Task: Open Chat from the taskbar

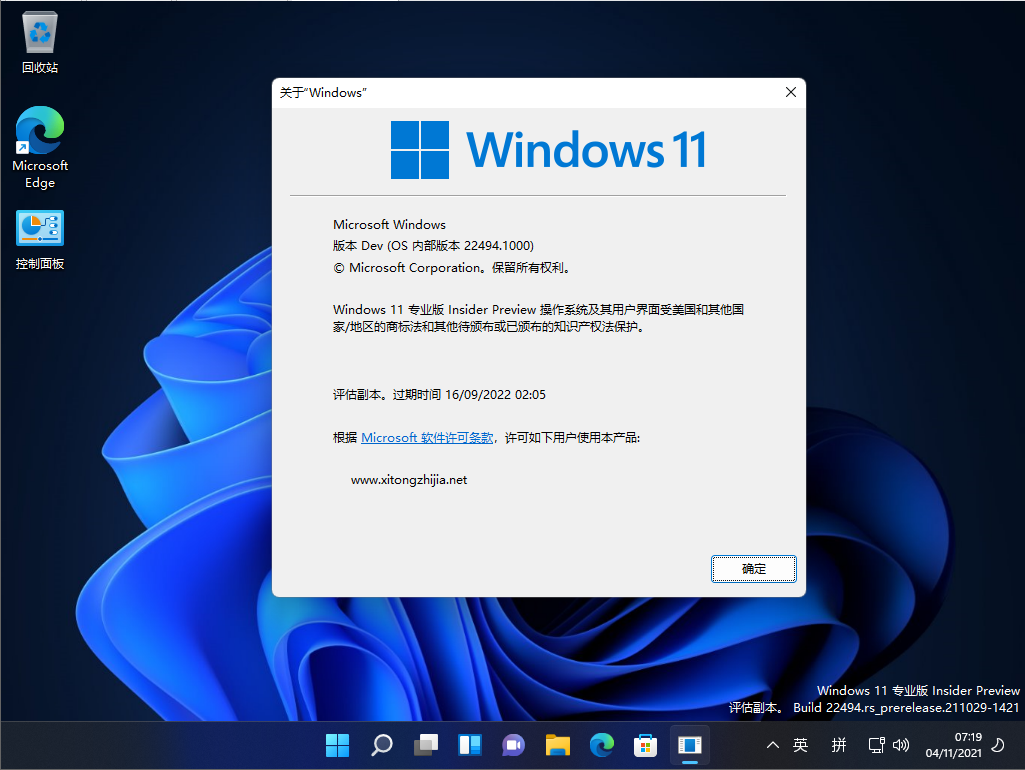Action: coord(513,745)
